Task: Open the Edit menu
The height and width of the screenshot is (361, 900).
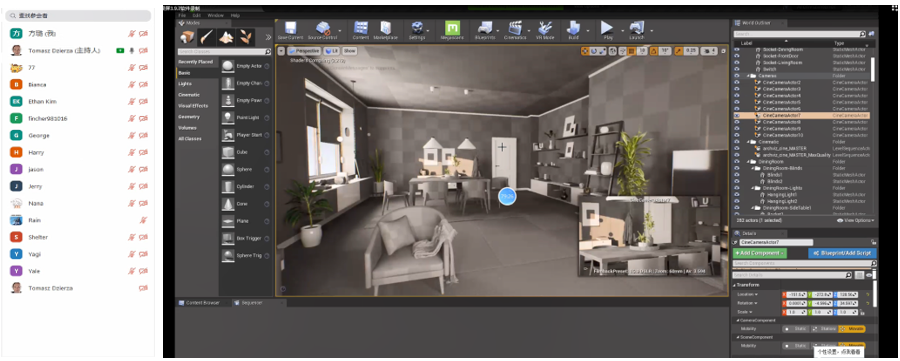Action: tap(197, 15)
